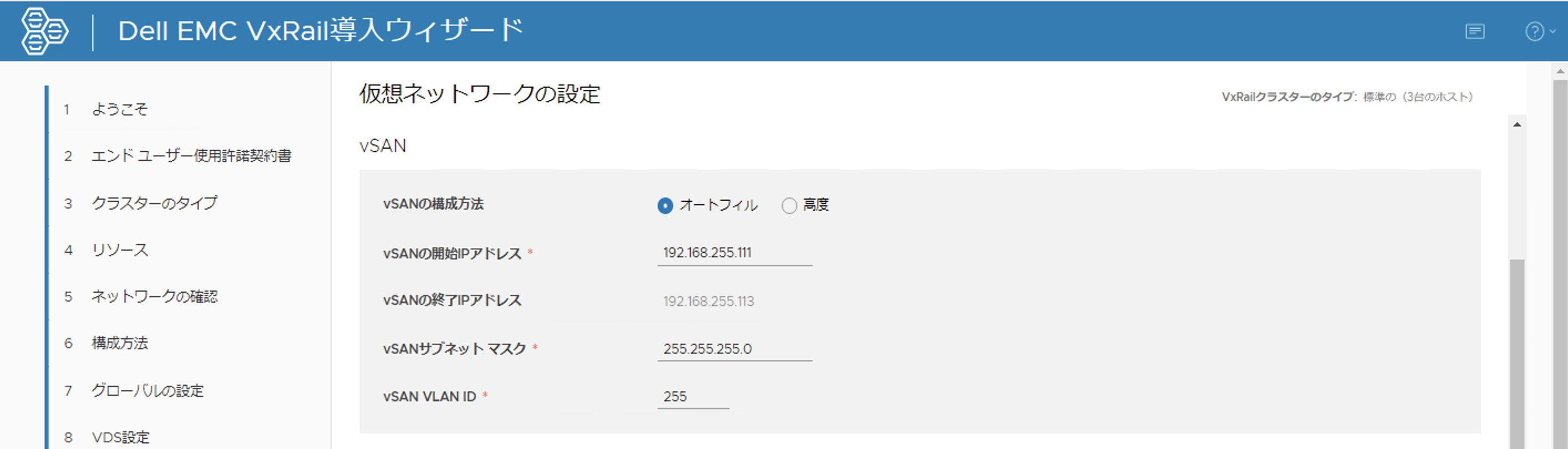Click the VxRail hexagon logo icon
The image size is (1568, 449).
pyautogui.click(x=44, y=31)
